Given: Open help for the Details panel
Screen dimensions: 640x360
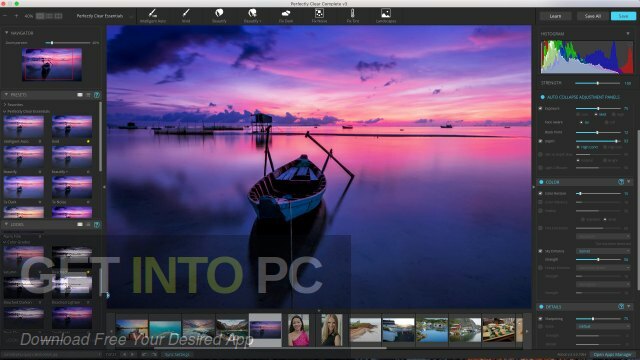Looking at the screenshot, I should 621,307.
